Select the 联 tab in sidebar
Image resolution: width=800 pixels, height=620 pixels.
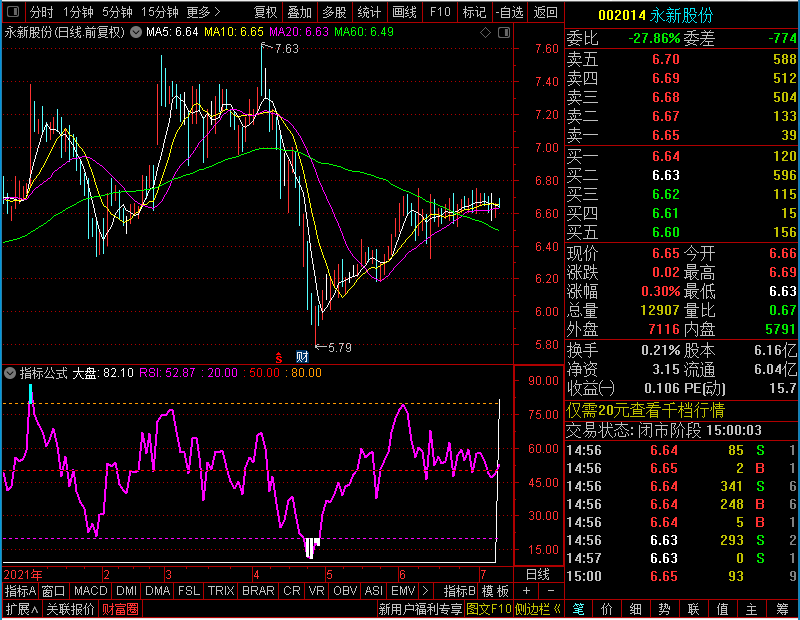[x=693, y=609]
